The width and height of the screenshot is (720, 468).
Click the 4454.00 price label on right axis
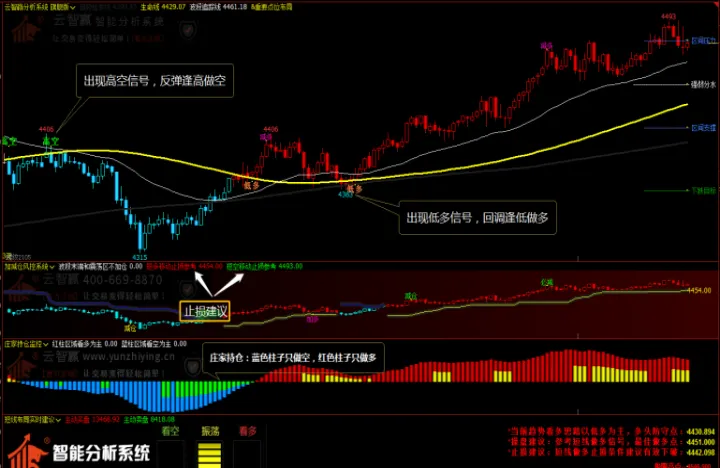[698, 290]
